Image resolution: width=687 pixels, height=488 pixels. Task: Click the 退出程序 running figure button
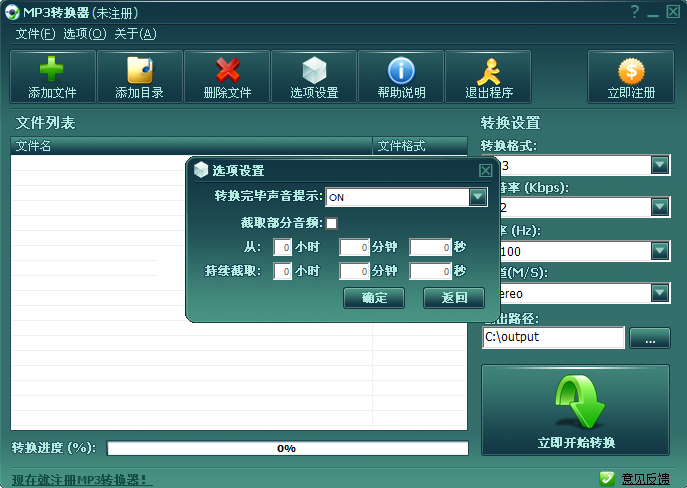(488, 77)
